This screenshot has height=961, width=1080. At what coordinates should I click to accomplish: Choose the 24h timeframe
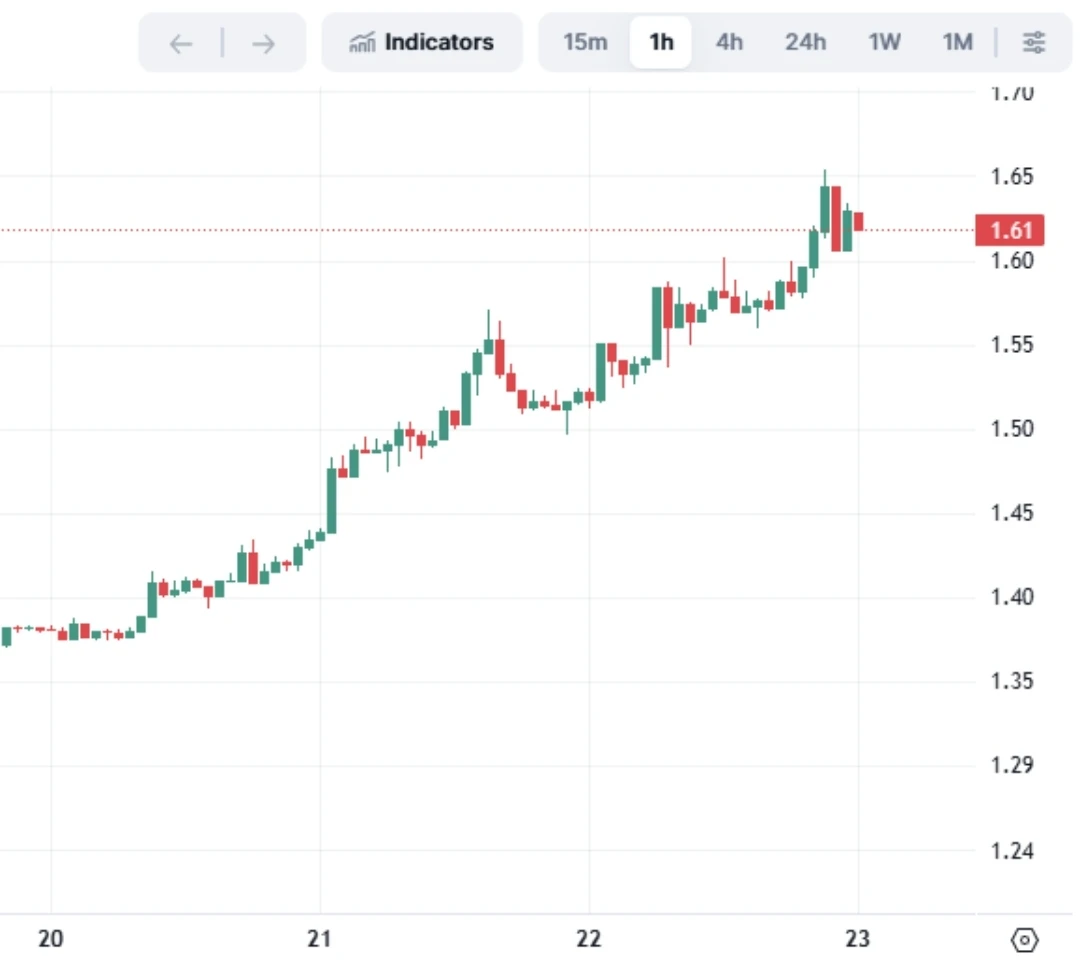coord(805,42)
